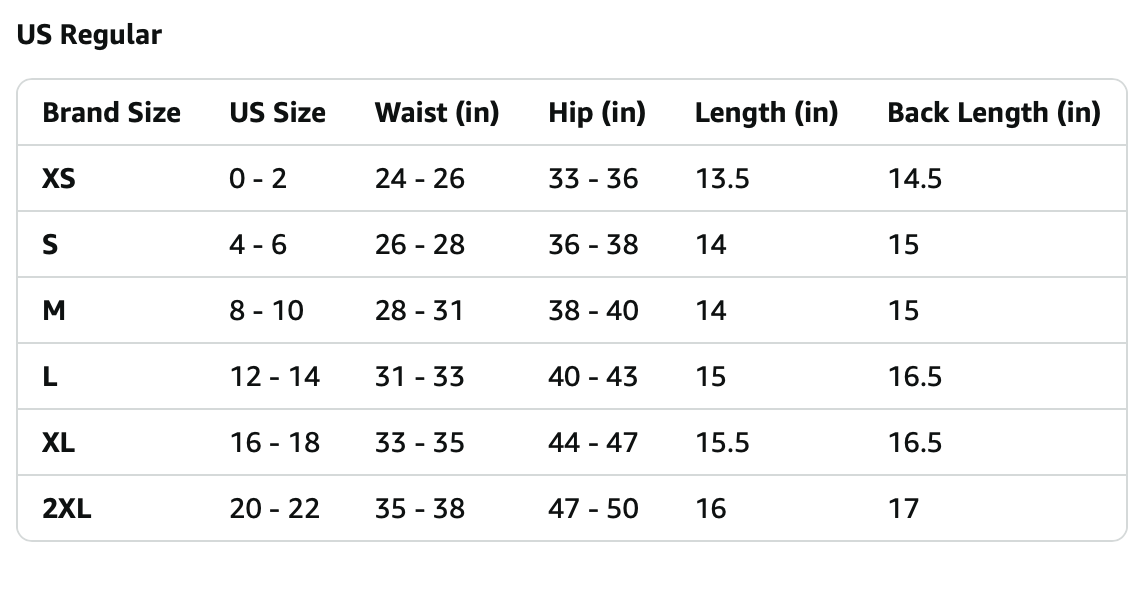Select the XS brand size row label
The width and height of the screenshot is (1138, 590).
click(59, 179)
